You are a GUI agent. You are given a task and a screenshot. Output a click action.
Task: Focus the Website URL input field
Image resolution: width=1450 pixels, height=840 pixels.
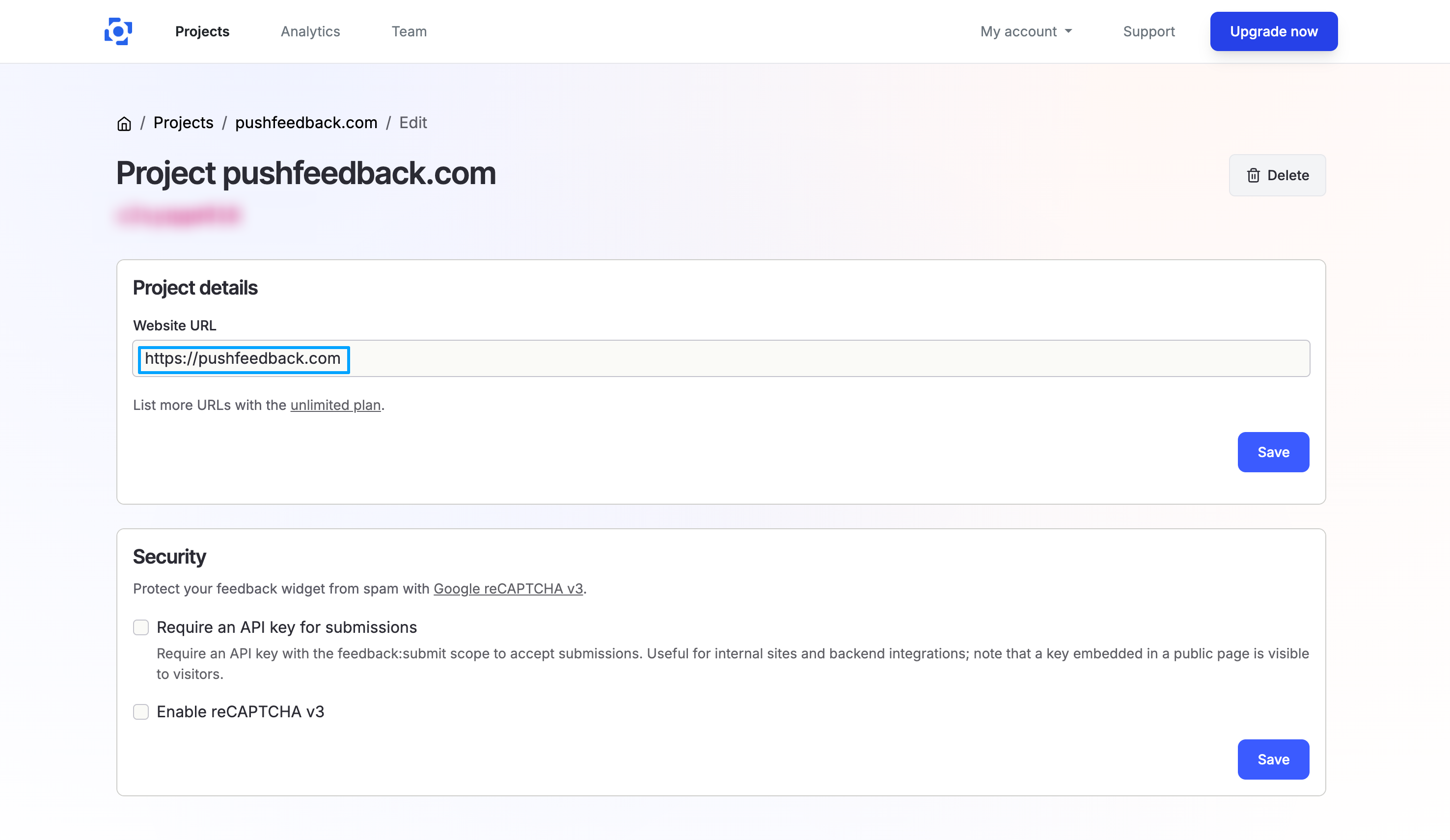[721, 358]
